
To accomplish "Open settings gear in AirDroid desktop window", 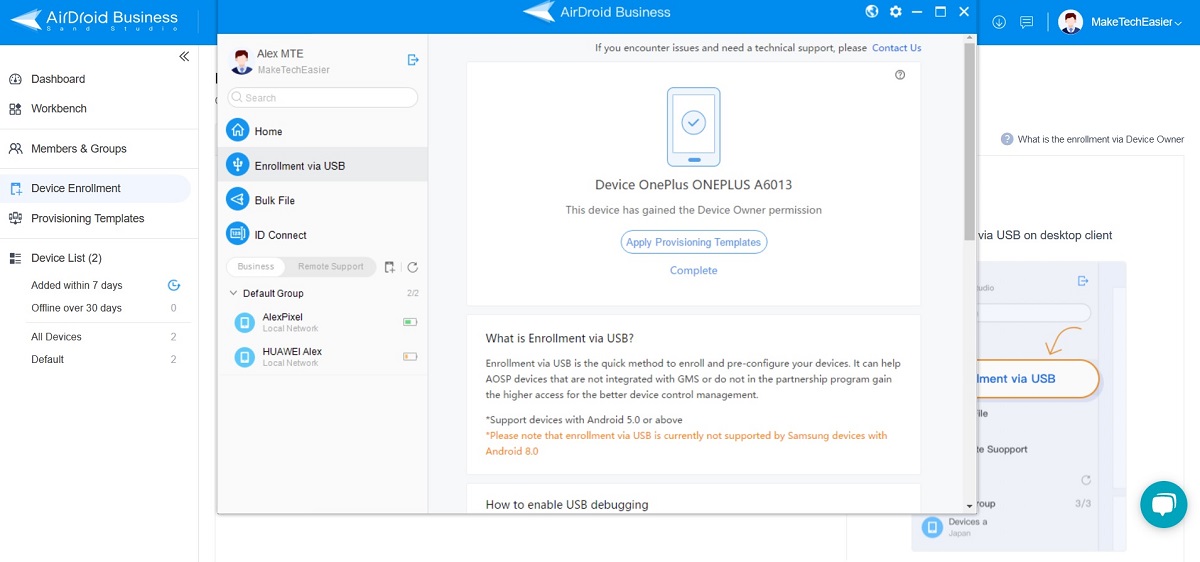I will click(895, 12).
